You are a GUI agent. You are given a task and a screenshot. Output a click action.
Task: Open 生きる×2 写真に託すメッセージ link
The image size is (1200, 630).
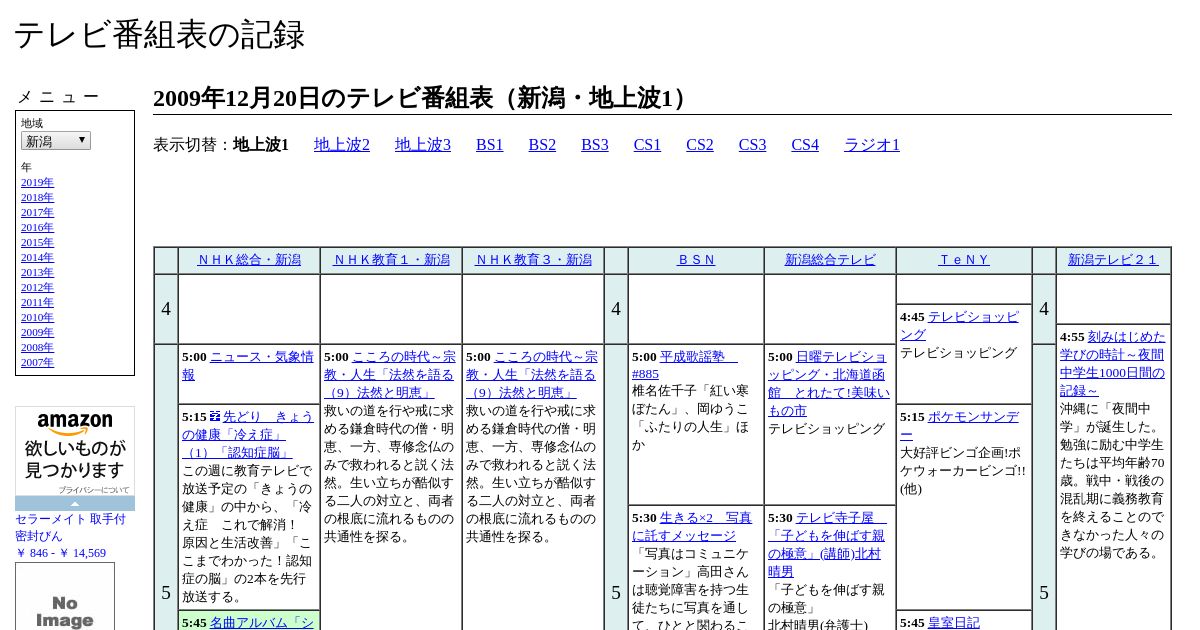coord(692,527)
